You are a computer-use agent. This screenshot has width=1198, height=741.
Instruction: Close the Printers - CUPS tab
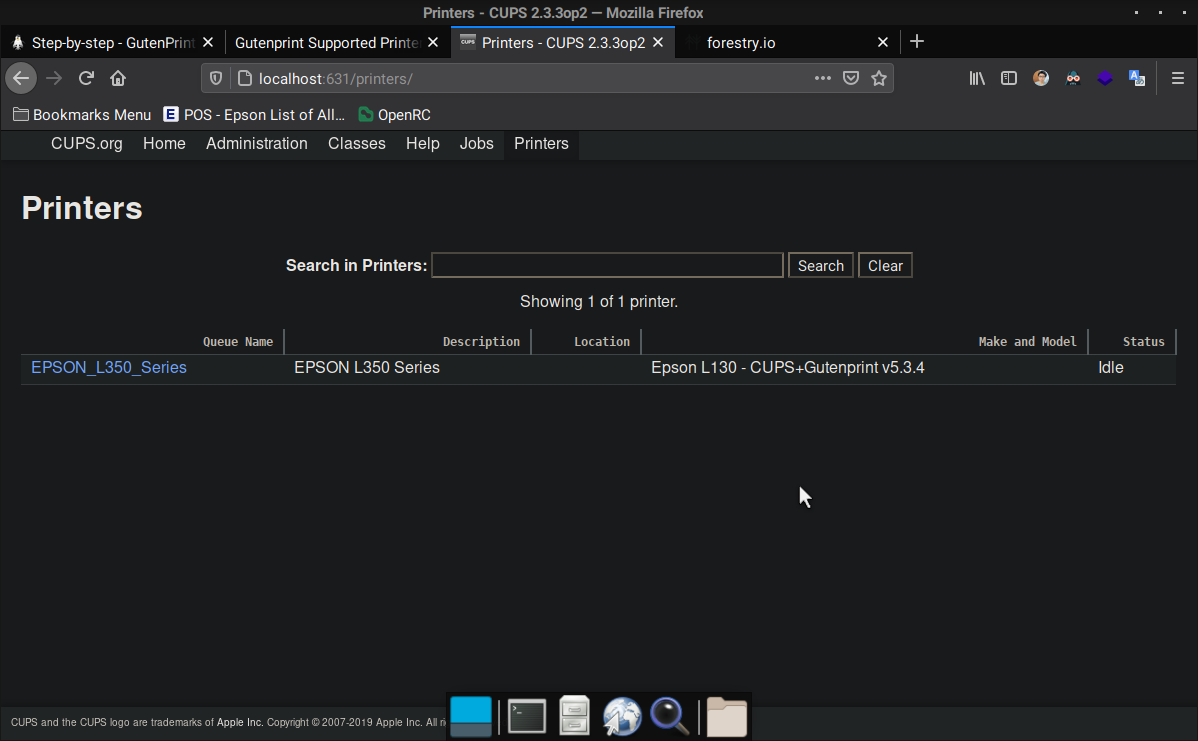(x=658, y=42)
